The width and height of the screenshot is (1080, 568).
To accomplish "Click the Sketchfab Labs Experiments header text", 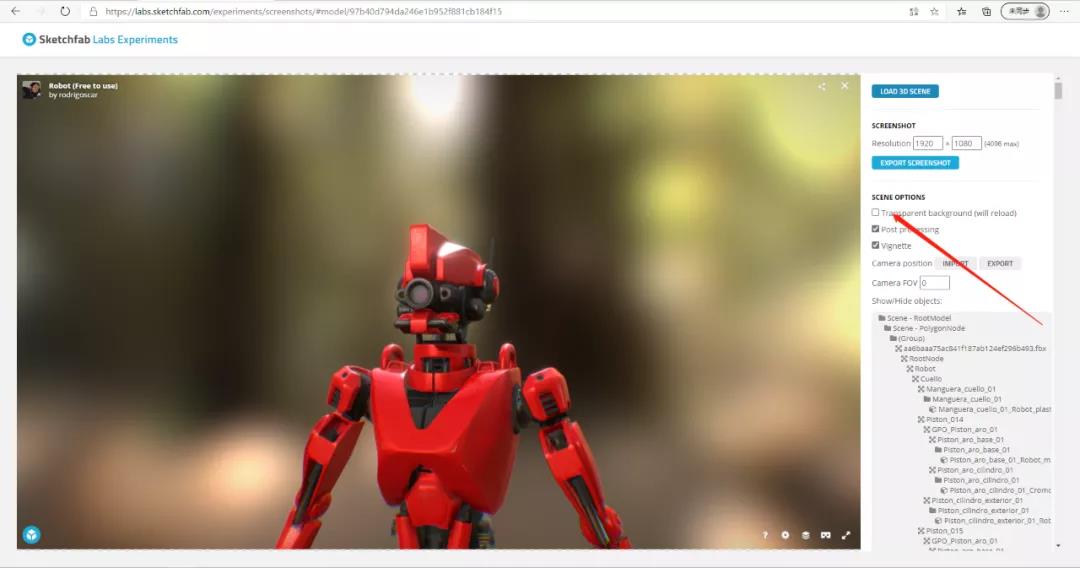I will [x=108, y=39].
